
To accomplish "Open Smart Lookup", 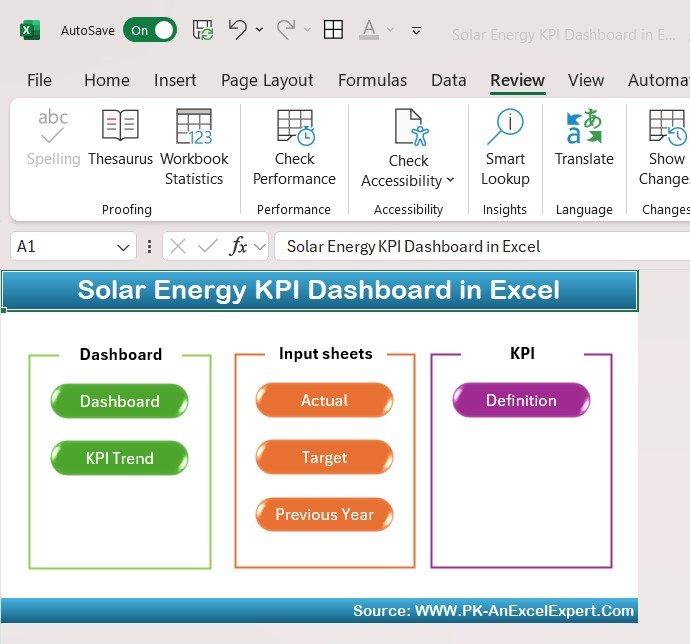I will [x=505, y=147].
